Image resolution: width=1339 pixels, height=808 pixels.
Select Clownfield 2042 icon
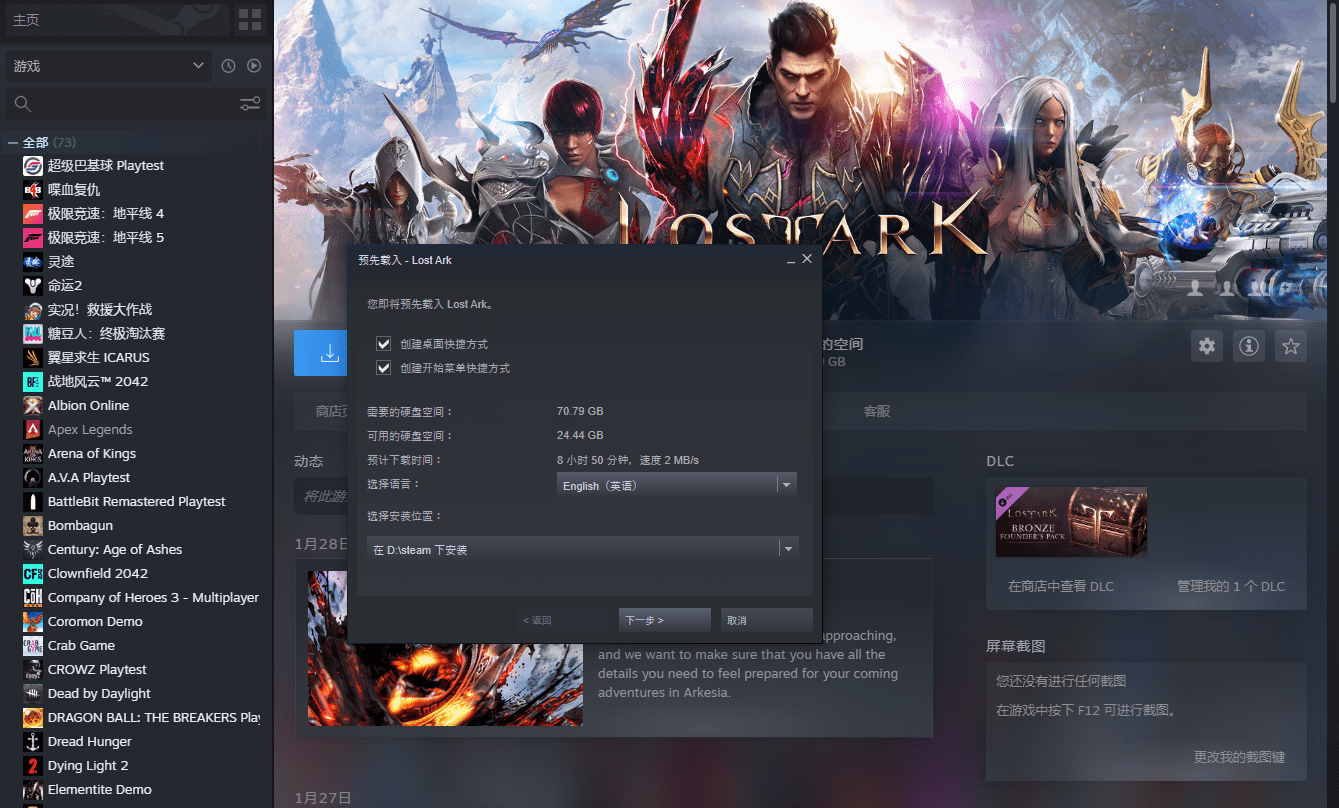click(x=33, y=574)
